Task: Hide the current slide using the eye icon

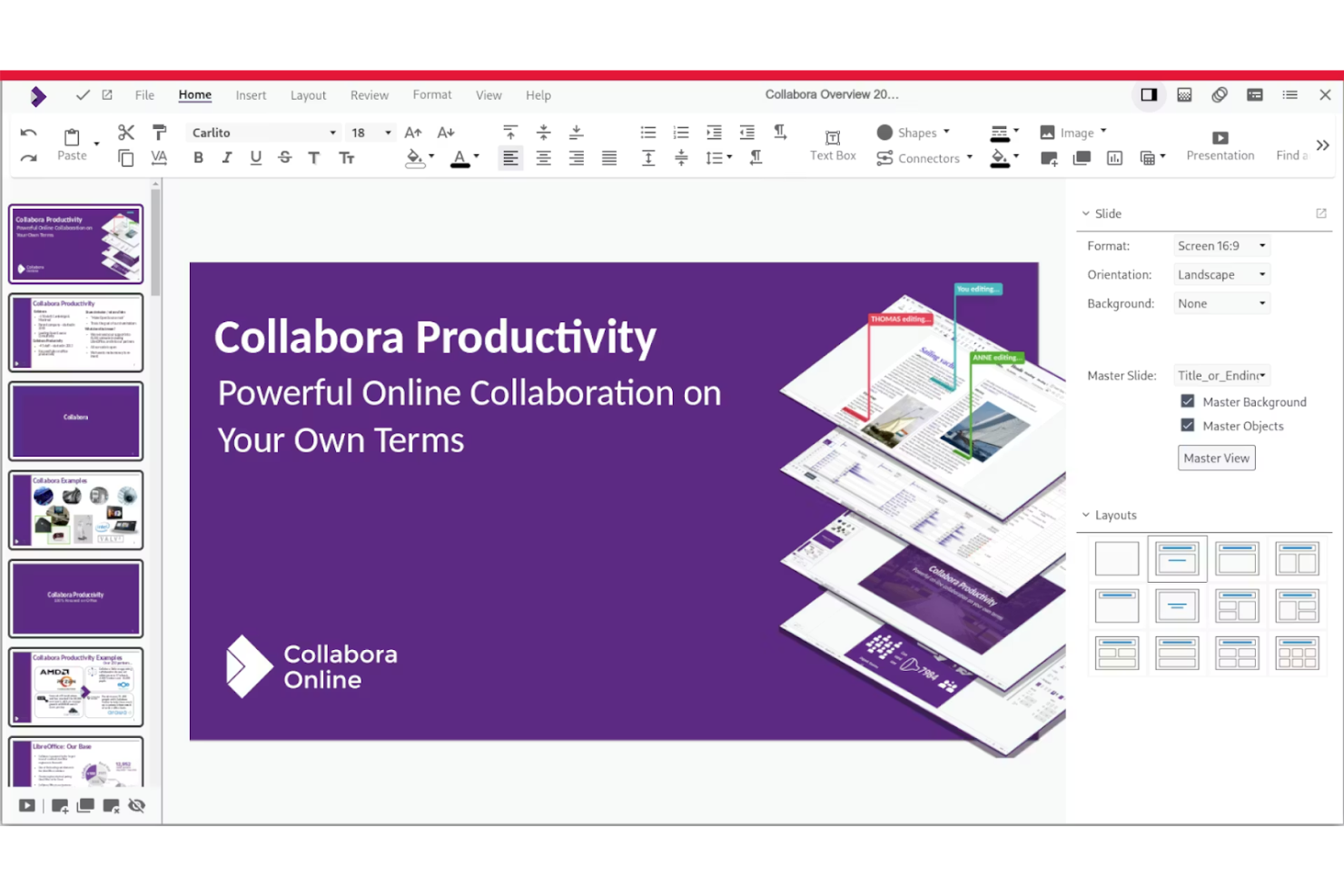Action: [x=136, y=805]
